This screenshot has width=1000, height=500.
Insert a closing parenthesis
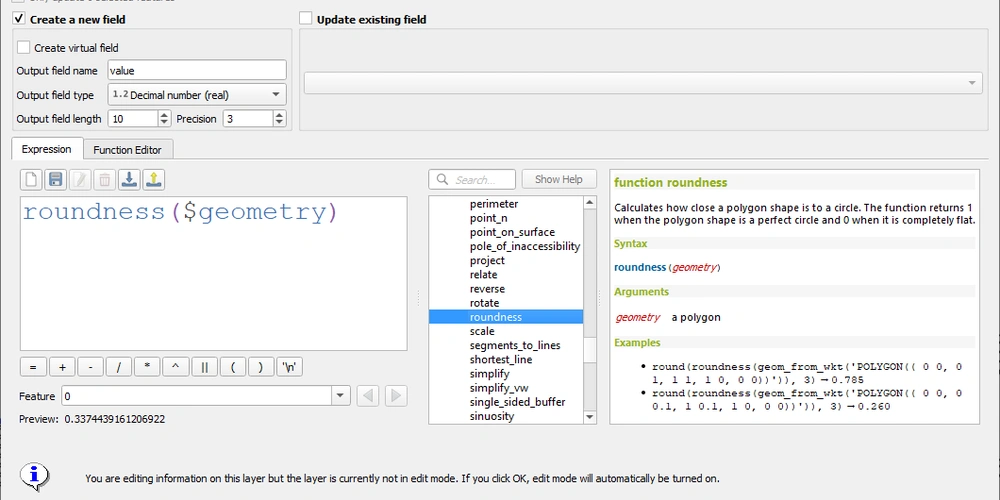261,367
